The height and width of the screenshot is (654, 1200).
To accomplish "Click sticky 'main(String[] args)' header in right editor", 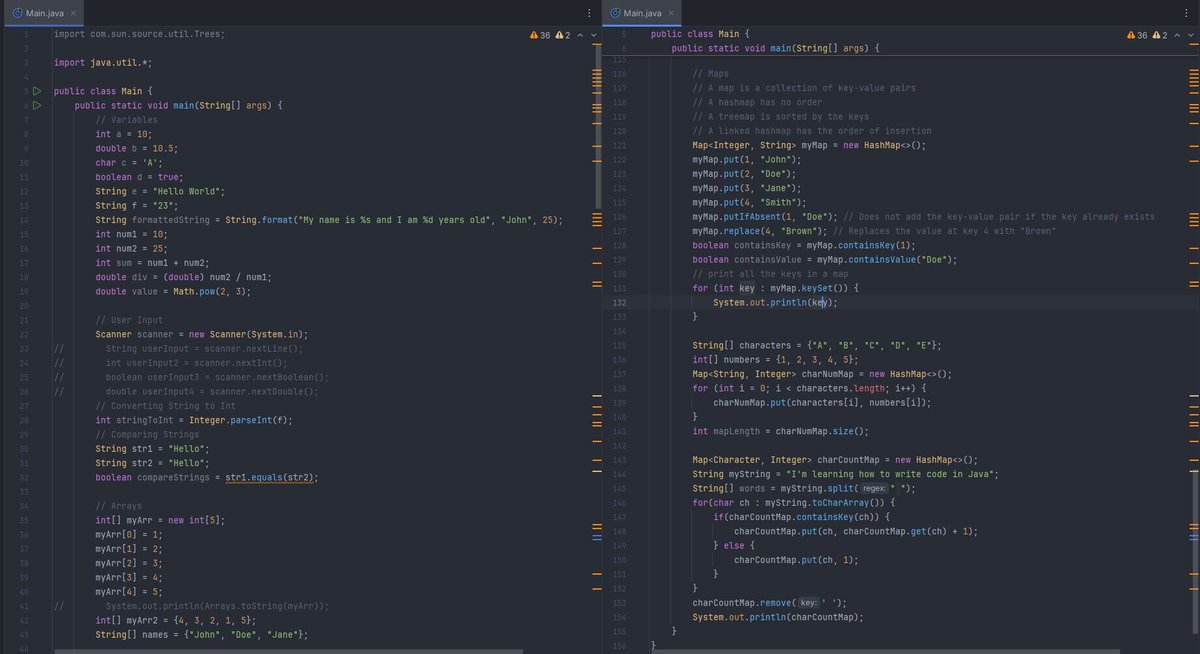I will pos(775,48).
